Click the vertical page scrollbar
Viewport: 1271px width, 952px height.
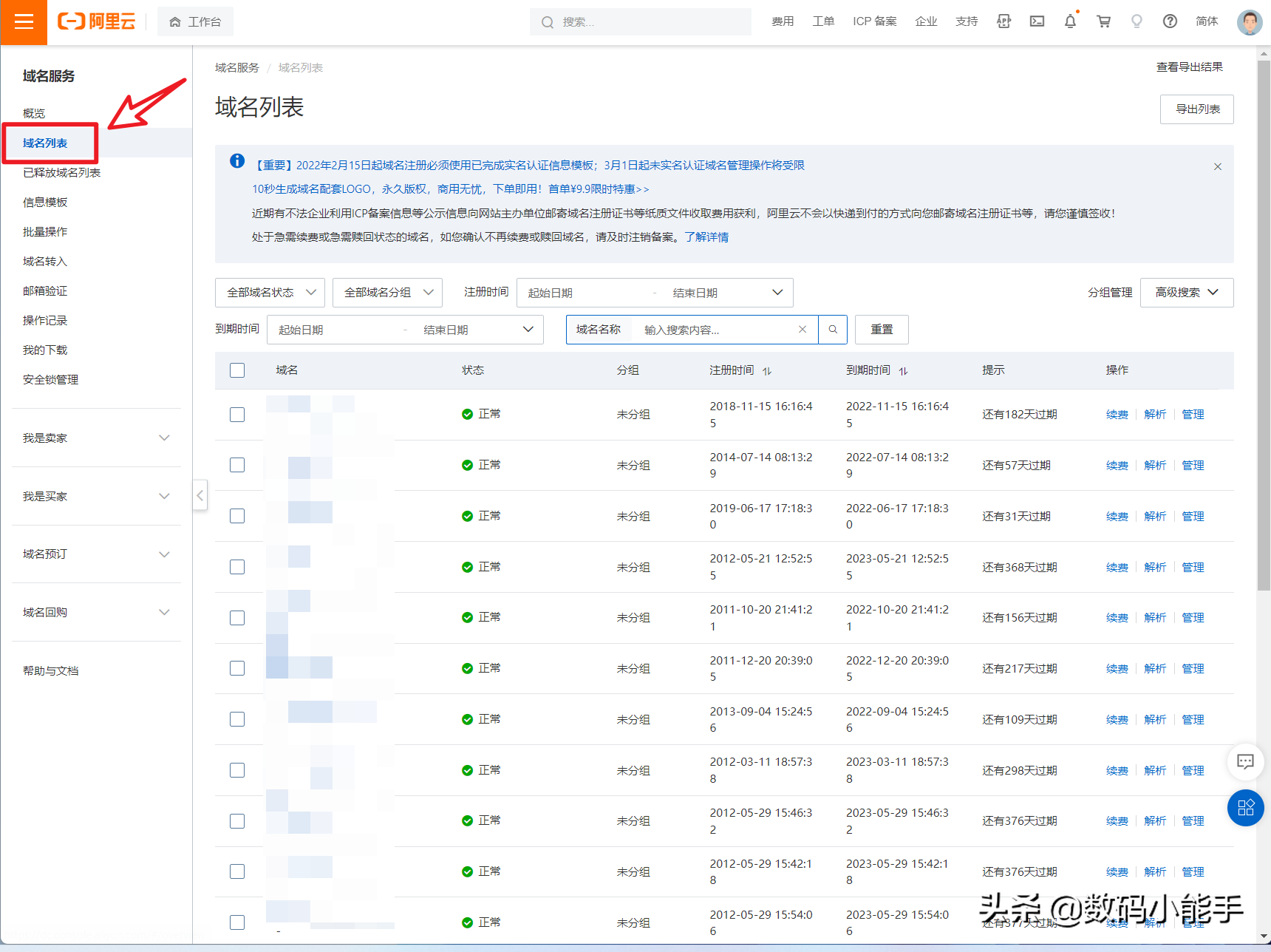(1264, 325)
